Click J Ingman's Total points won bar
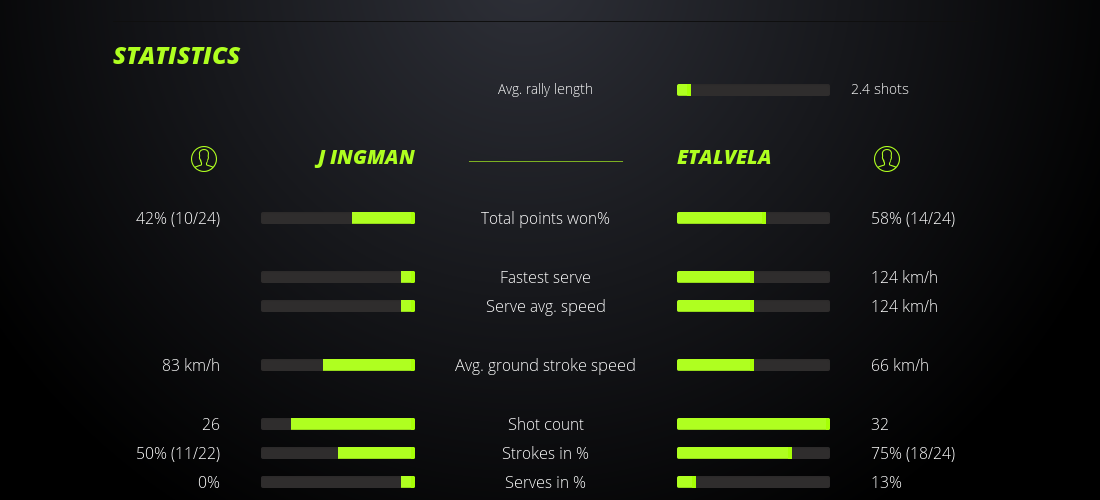The image size is (1100, 500). tap(338, 218)
